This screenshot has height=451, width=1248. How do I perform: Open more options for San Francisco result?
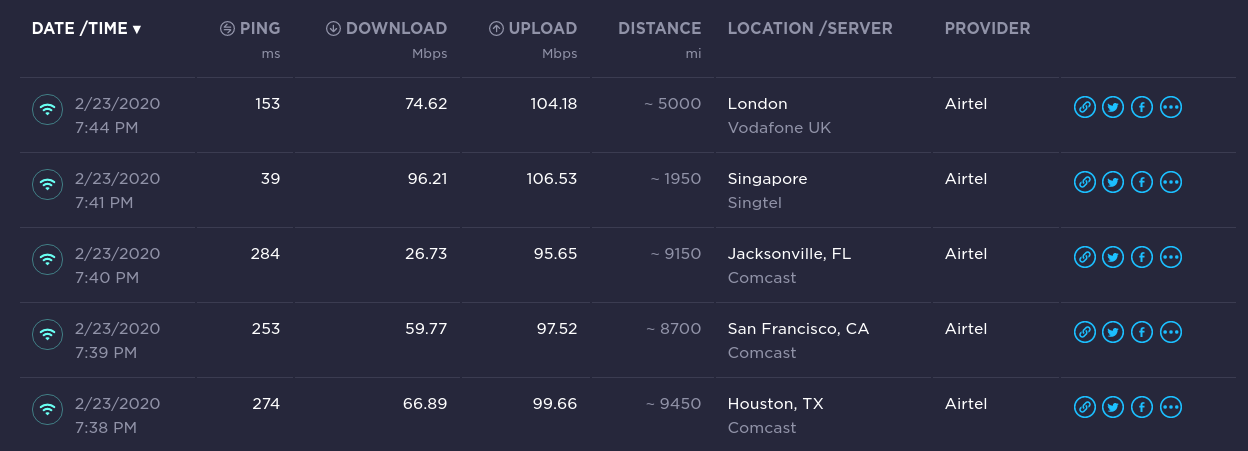point(1171,332)
